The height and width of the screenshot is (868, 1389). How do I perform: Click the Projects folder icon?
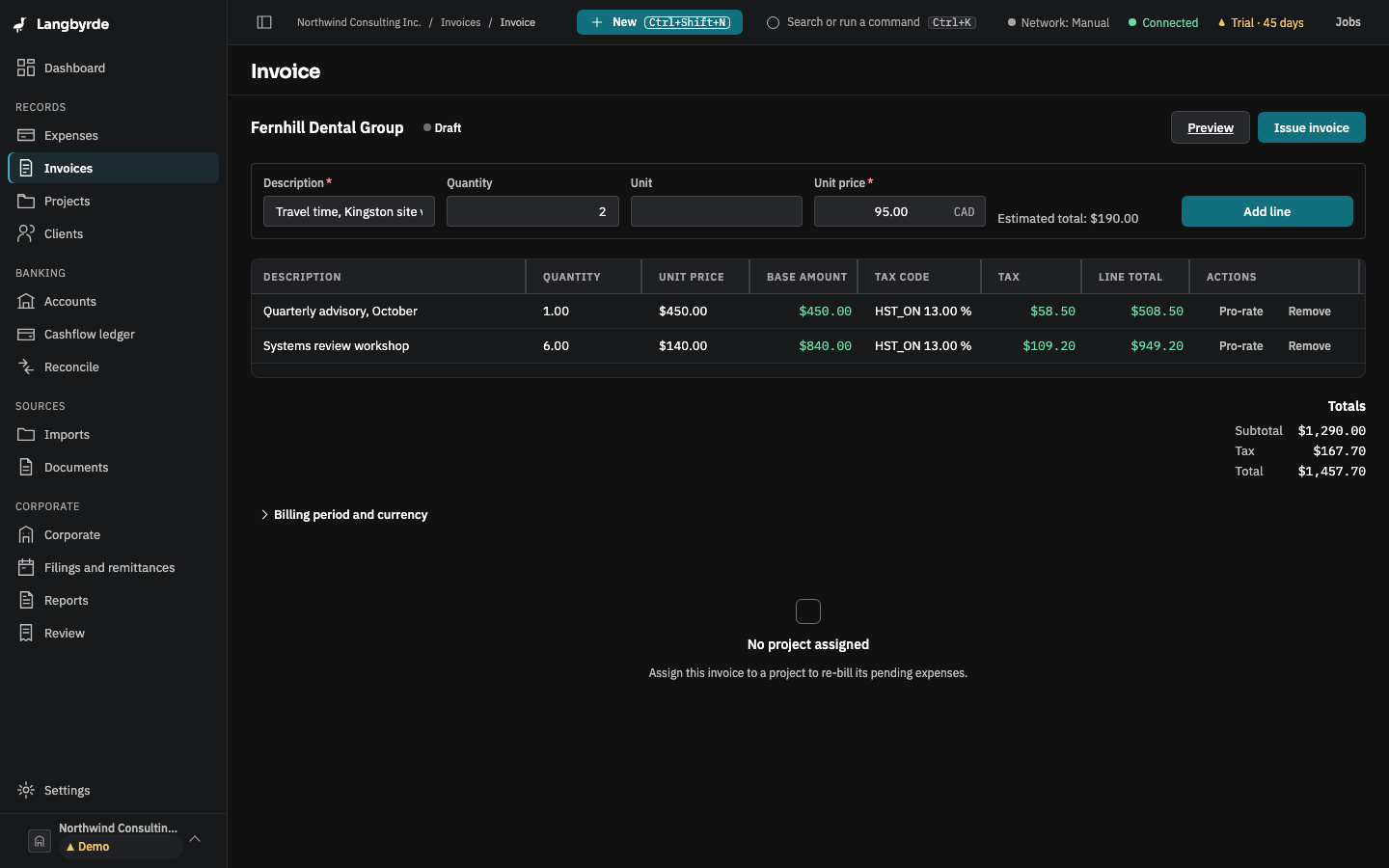coord(26,201)
